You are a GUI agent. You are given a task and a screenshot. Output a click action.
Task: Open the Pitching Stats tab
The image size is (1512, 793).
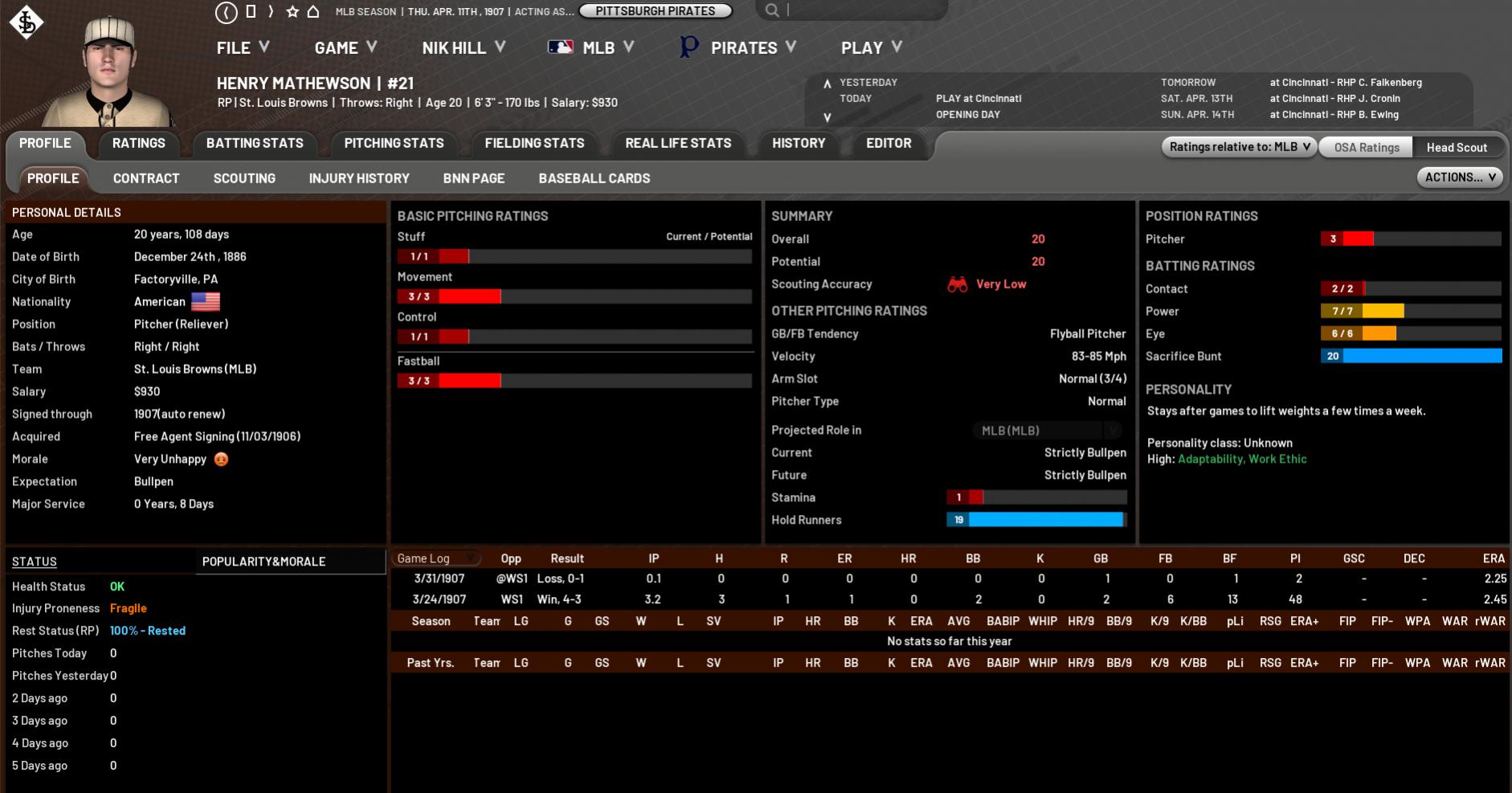pyautogui.click(x=394, y=143)
